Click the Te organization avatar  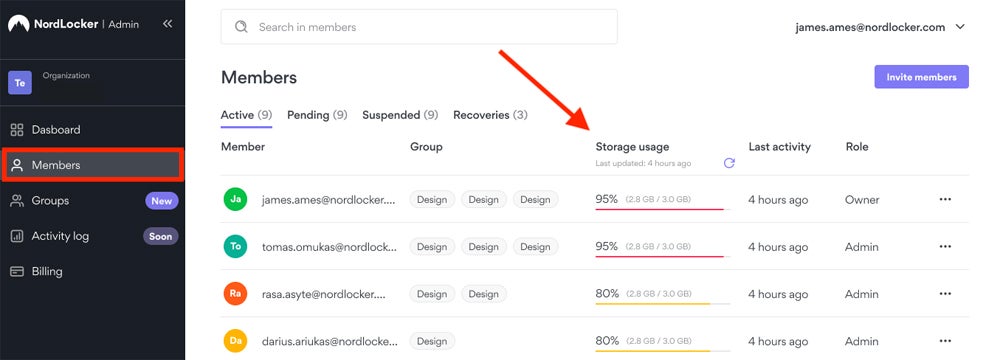pos(20,83)
